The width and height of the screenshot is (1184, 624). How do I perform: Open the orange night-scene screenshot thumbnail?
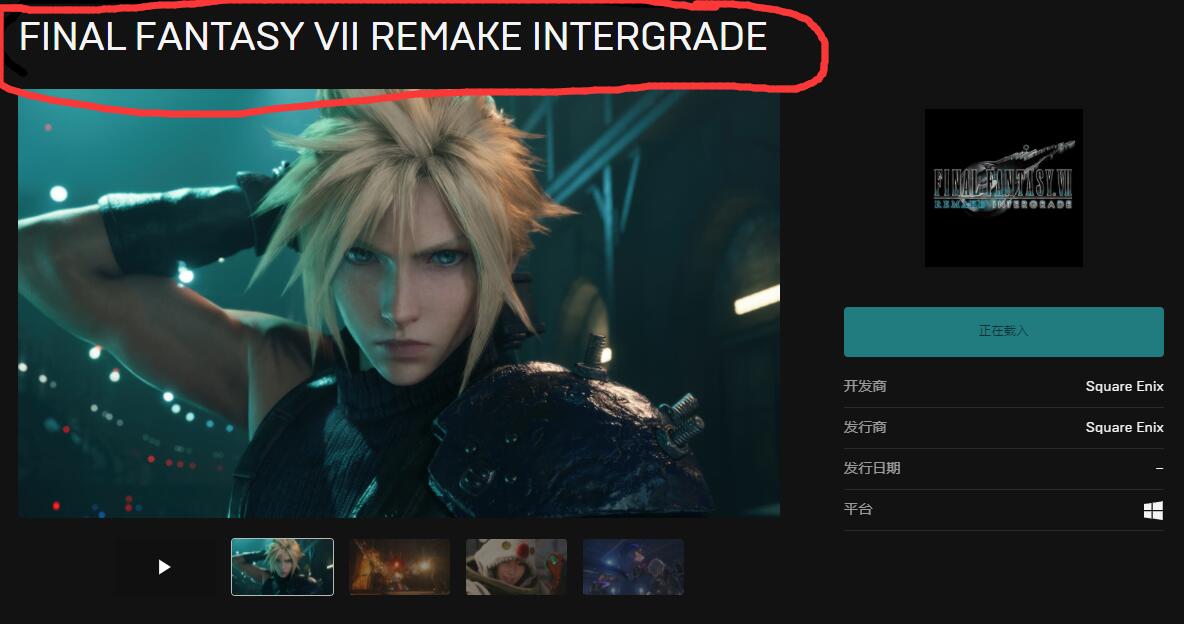(x=399, y=567)
